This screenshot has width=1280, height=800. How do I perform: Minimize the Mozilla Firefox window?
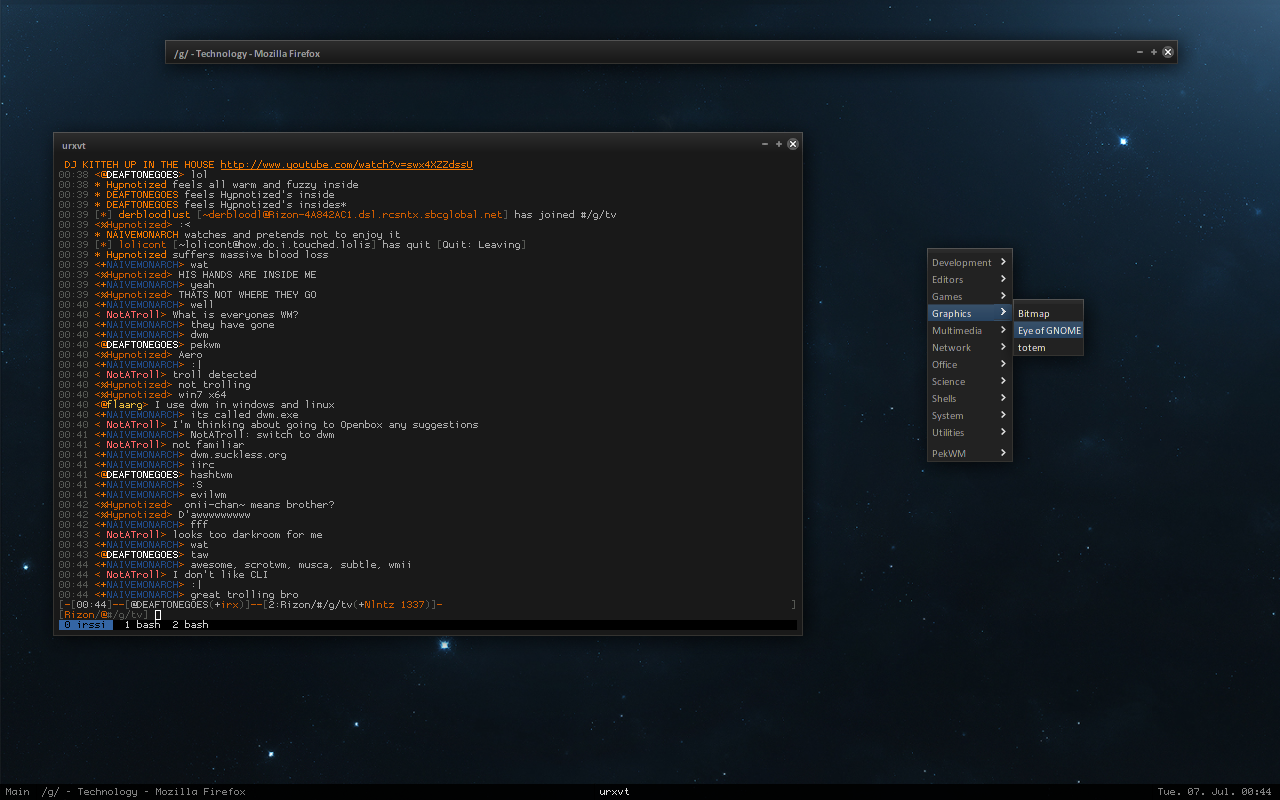(1140, 52)
